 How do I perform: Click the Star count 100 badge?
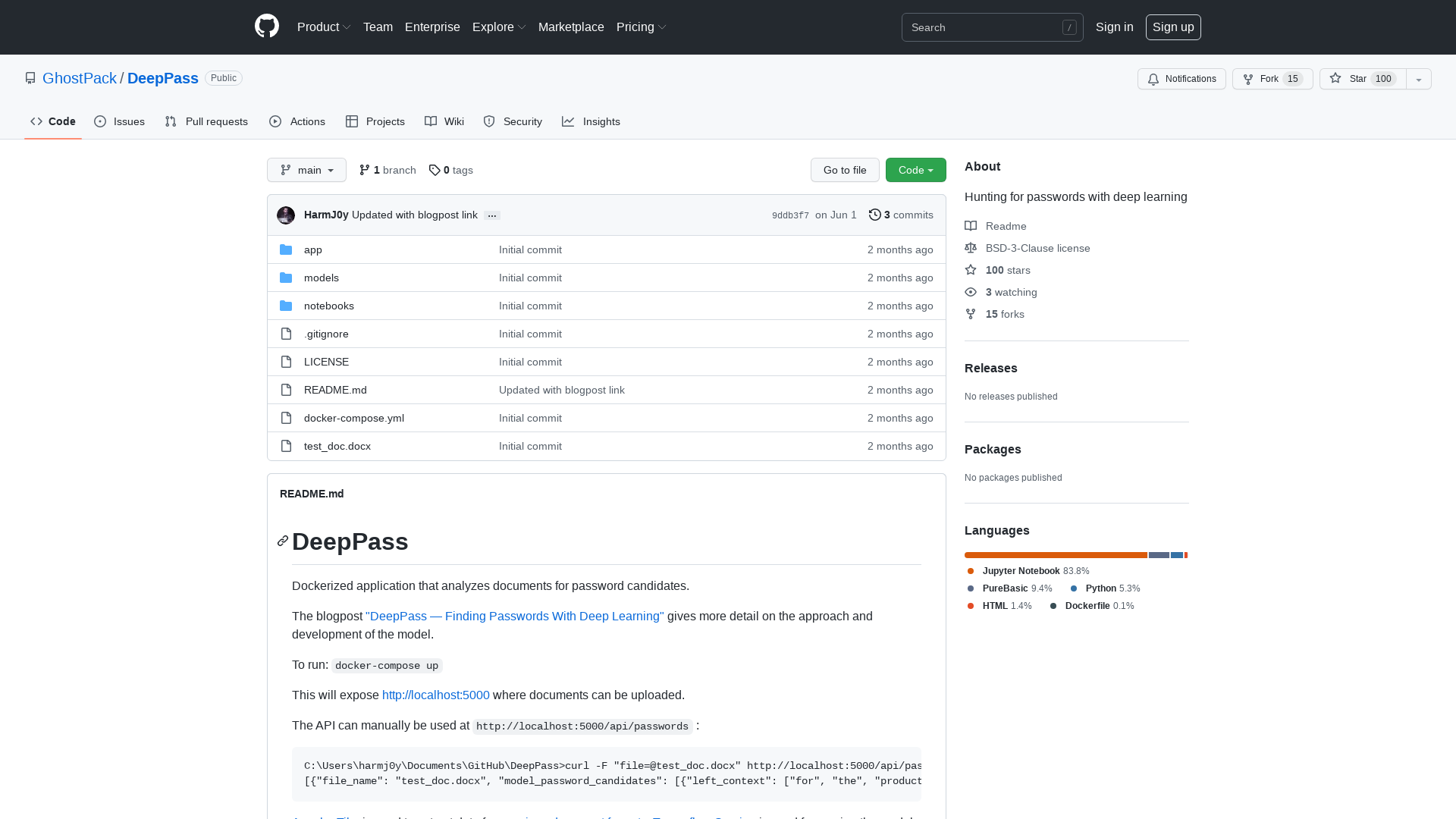(1383, 79)
